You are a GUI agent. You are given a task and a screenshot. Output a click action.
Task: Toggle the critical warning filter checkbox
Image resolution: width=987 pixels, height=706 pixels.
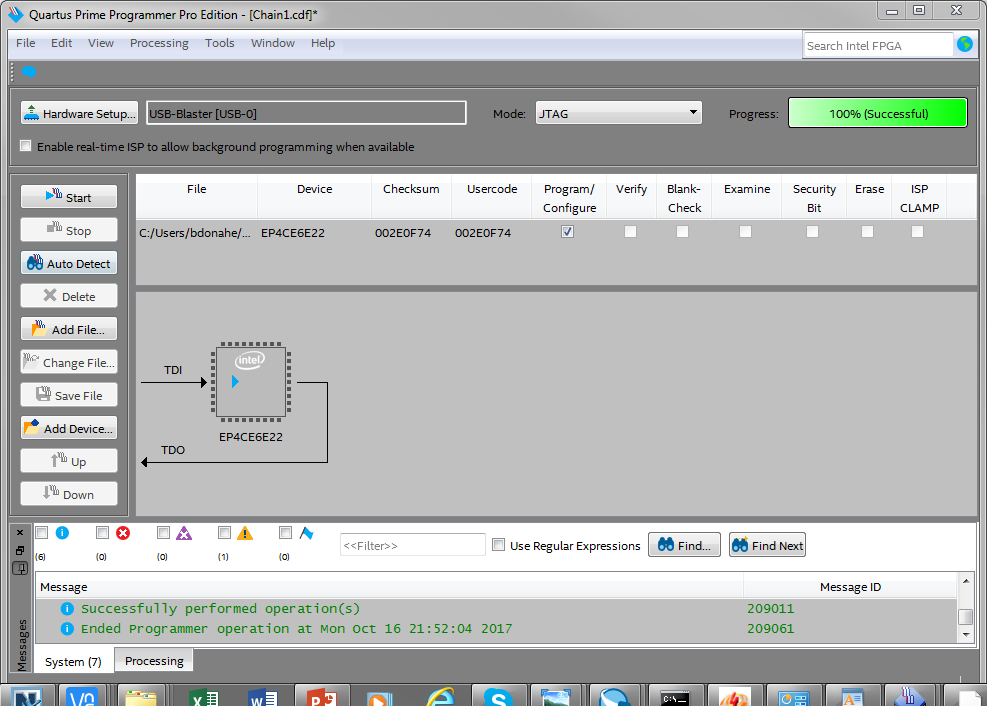(164, 533)
